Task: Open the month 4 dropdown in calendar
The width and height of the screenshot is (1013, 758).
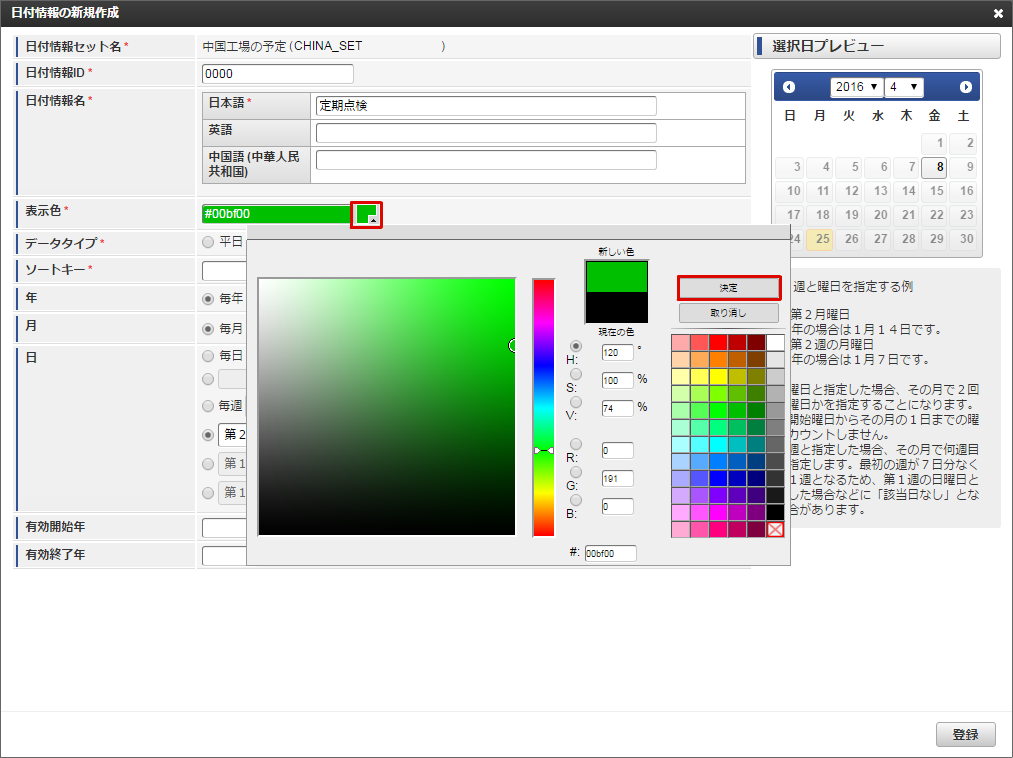Action: [904, 87]
